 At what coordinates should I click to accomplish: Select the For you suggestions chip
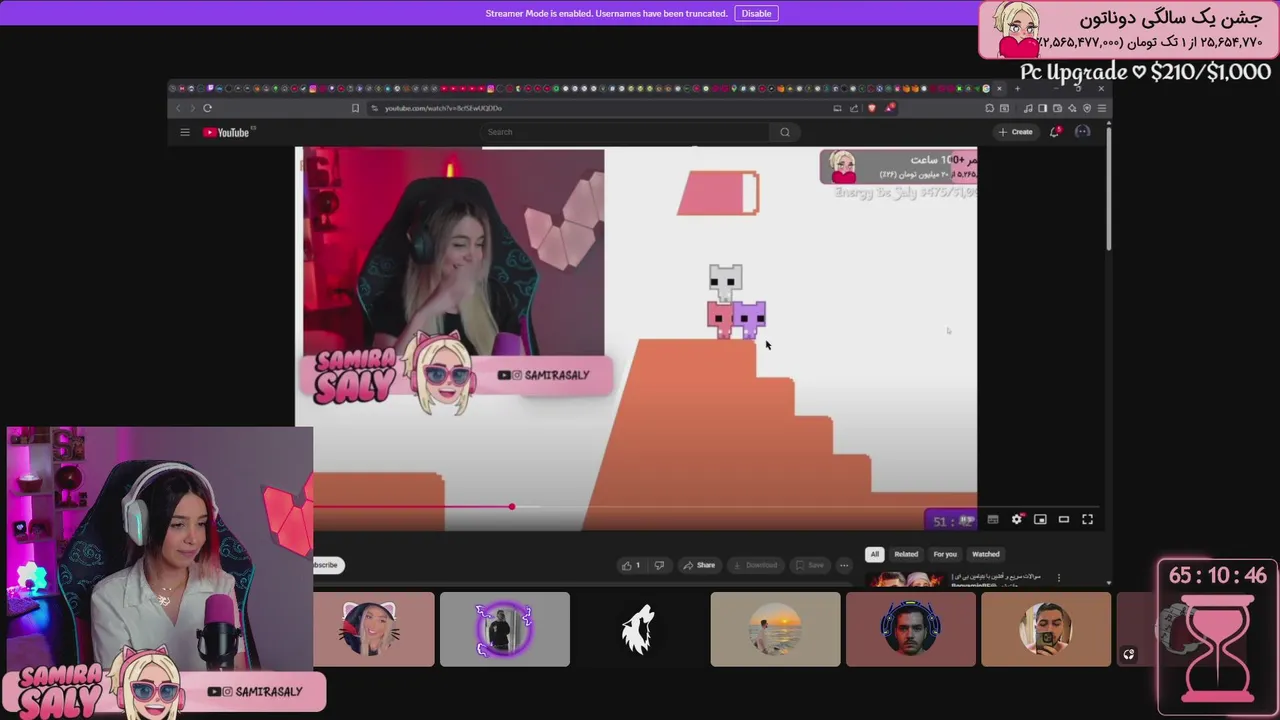click(x=945, y=554)
